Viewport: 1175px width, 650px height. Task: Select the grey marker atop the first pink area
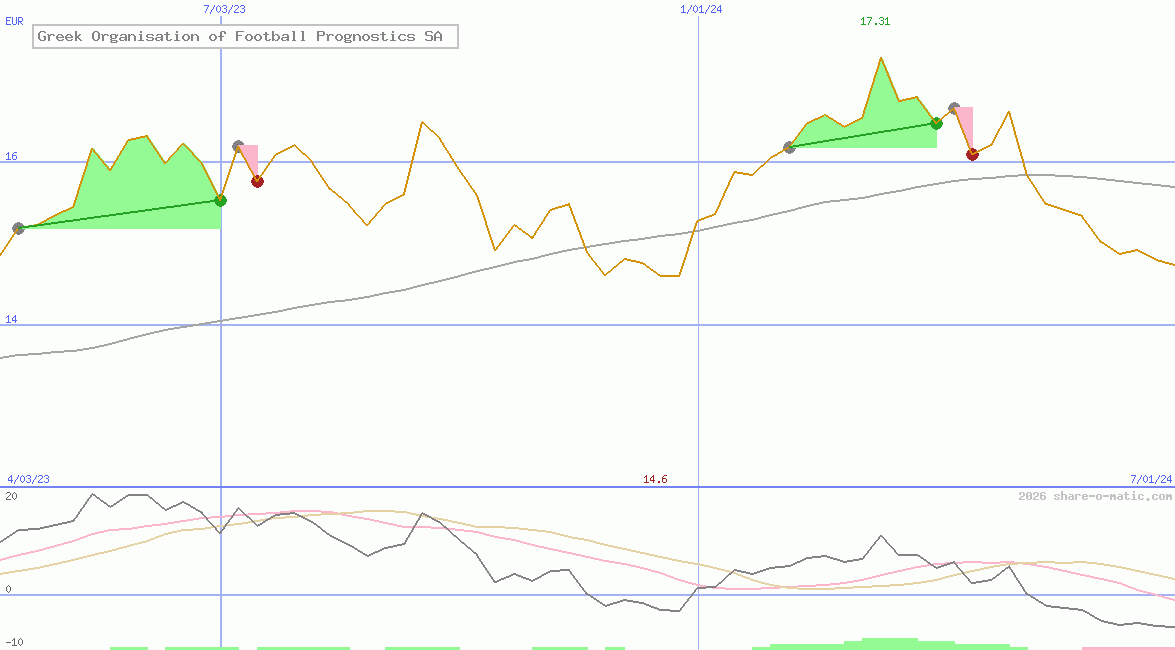(x=238, y=146)
